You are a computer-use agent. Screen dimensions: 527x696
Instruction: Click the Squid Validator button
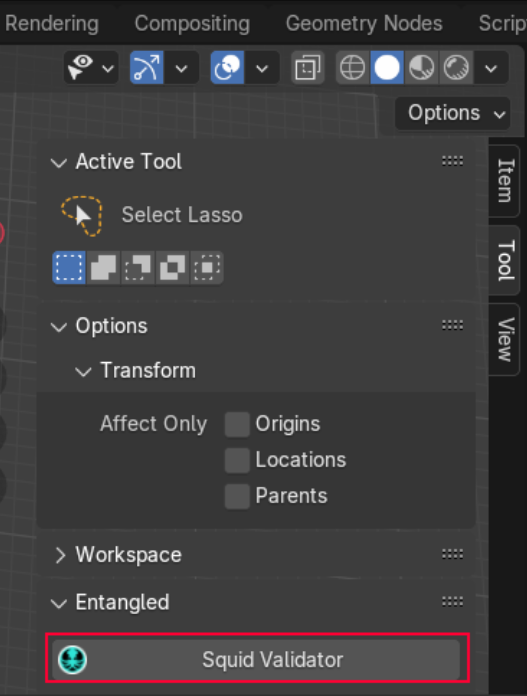(x=256, y=660)
